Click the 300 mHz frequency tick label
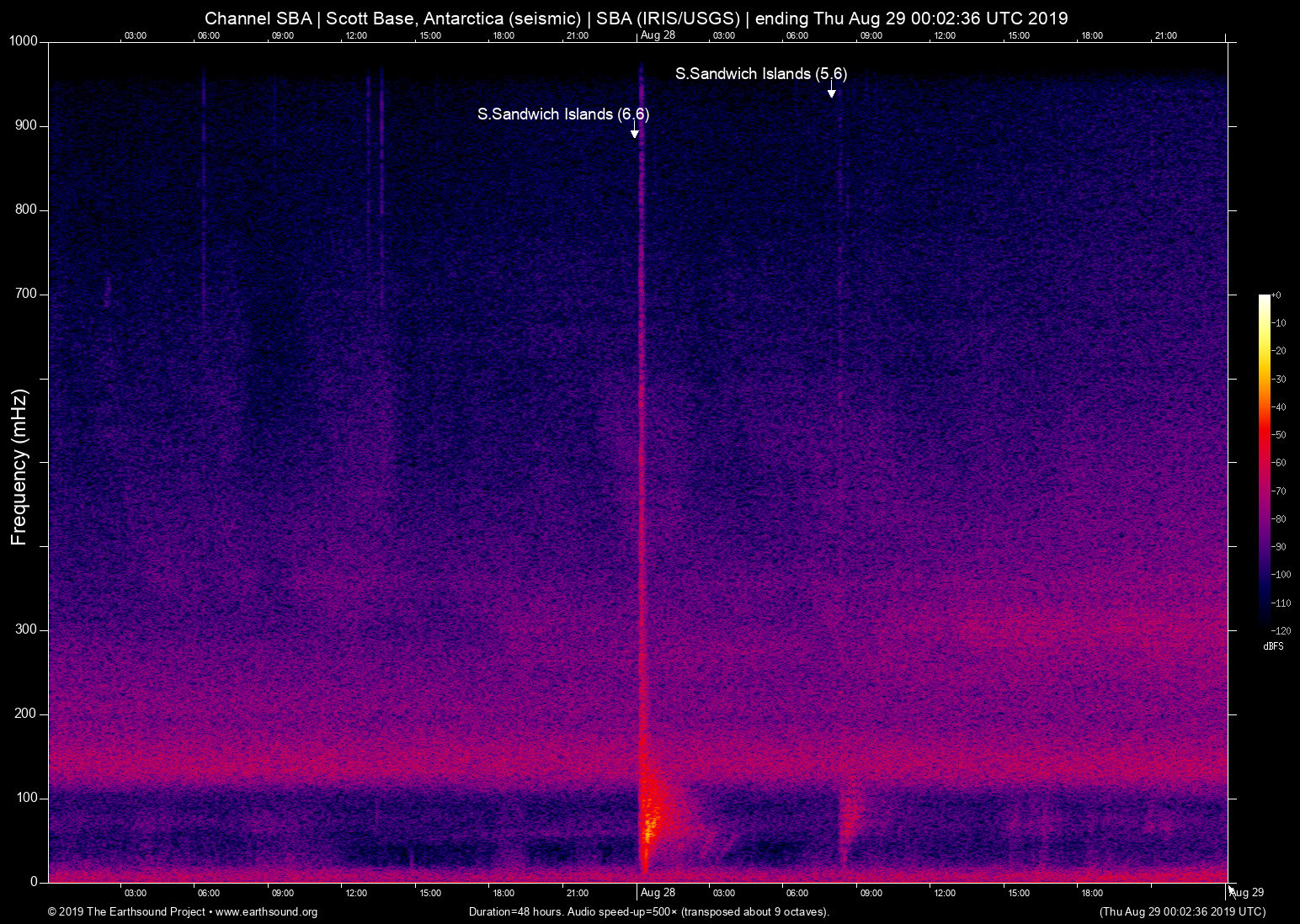This screenshot has width=1300, height=924. (26, 629)
